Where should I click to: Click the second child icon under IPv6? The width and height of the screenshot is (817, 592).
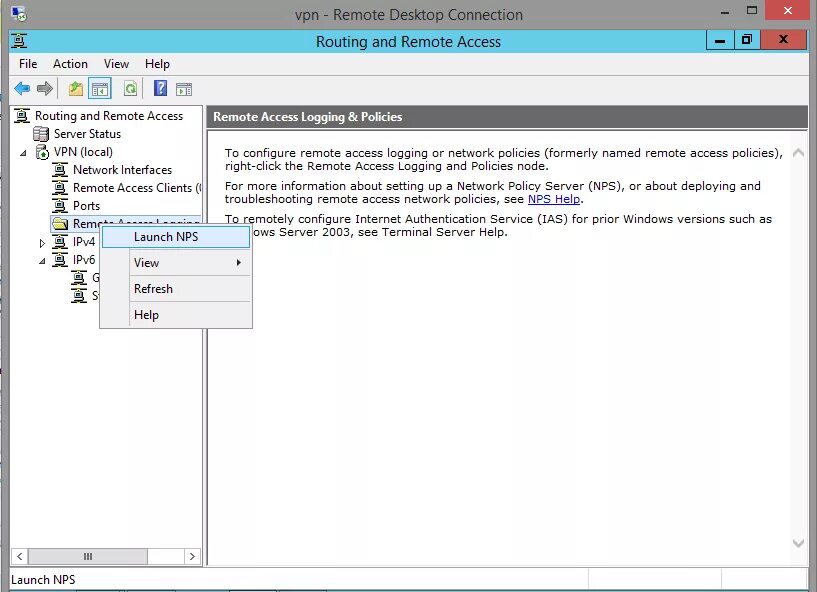[79, 295]
